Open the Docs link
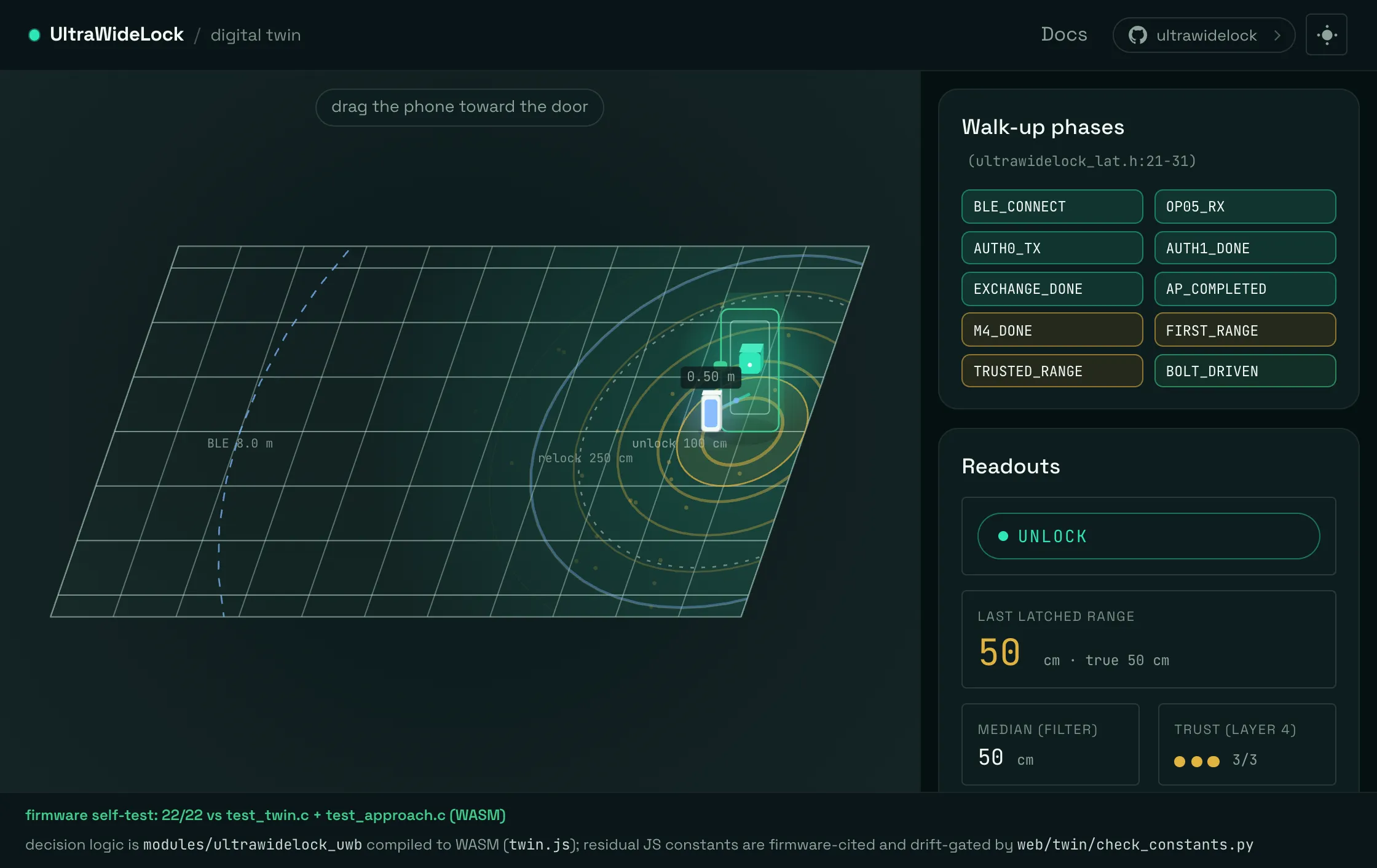This screenshot has width=1377, height=868. coord(1064,34)
